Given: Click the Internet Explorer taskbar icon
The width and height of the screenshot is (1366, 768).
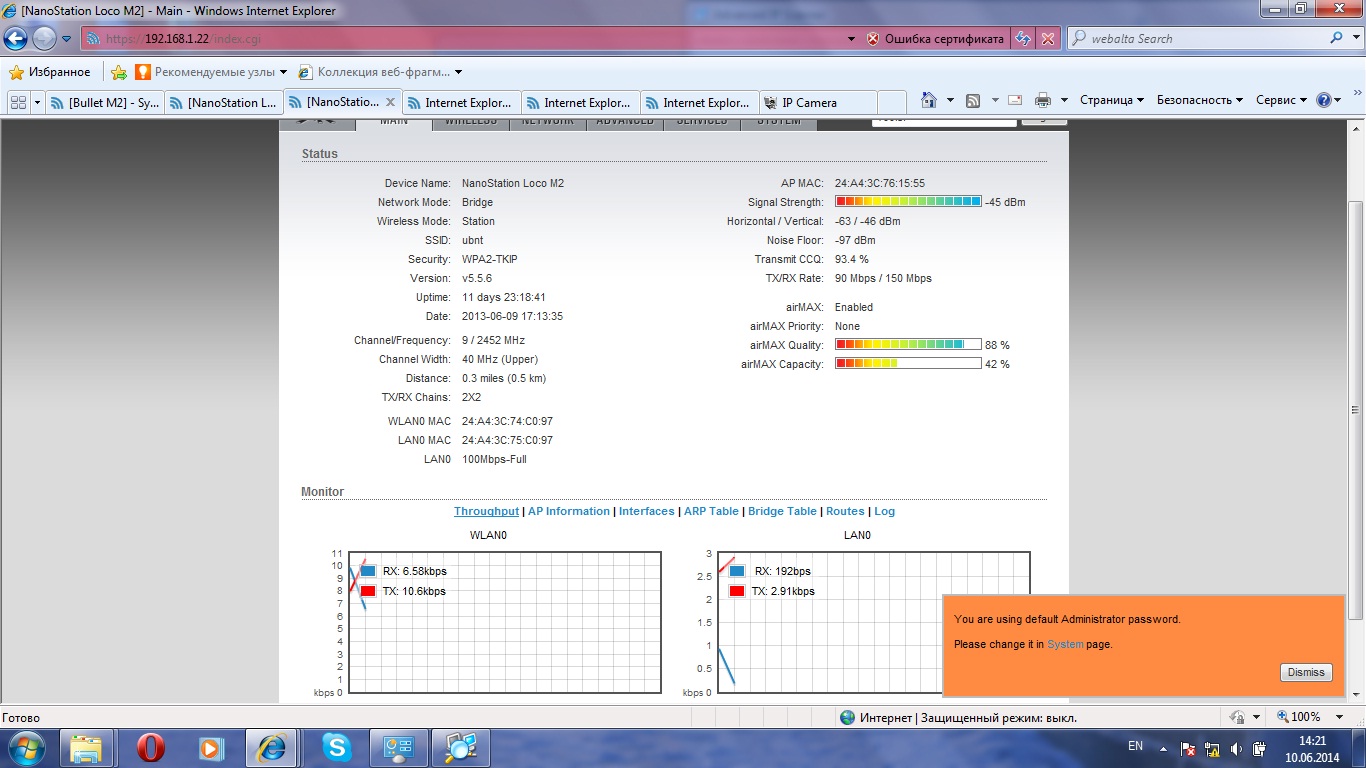Looking at the screenshot, I should coord(272,748).
